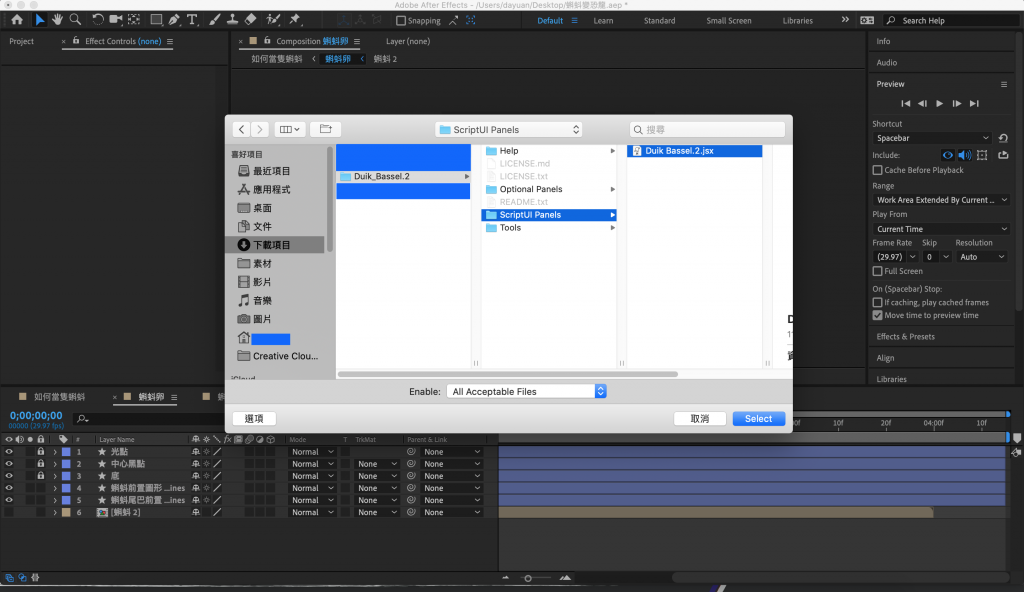The height and width of the screenshot is (592, 1024).
Task: Click the Preview panel menu icon
Action: [x=1004, y=84]
